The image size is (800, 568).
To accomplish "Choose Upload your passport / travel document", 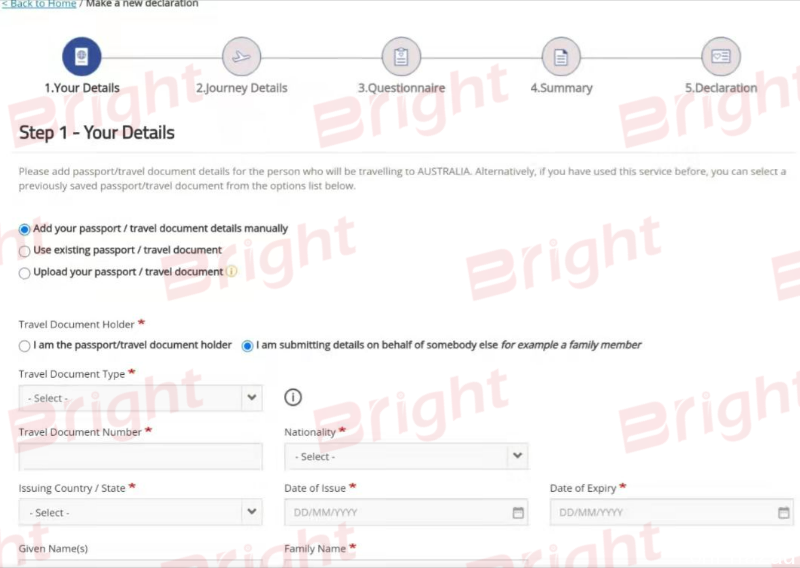I will (x=24, y=273).
